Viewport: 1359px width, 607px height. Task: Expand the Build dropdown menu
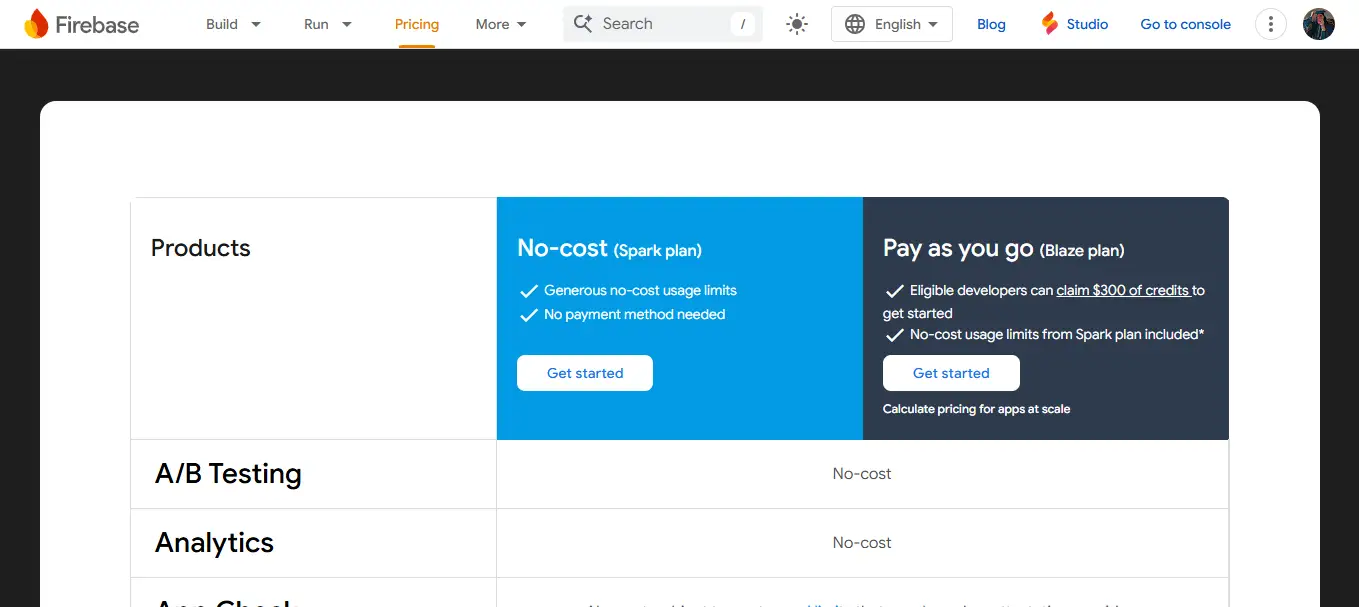pyautogui.click(x=233, y=24)
